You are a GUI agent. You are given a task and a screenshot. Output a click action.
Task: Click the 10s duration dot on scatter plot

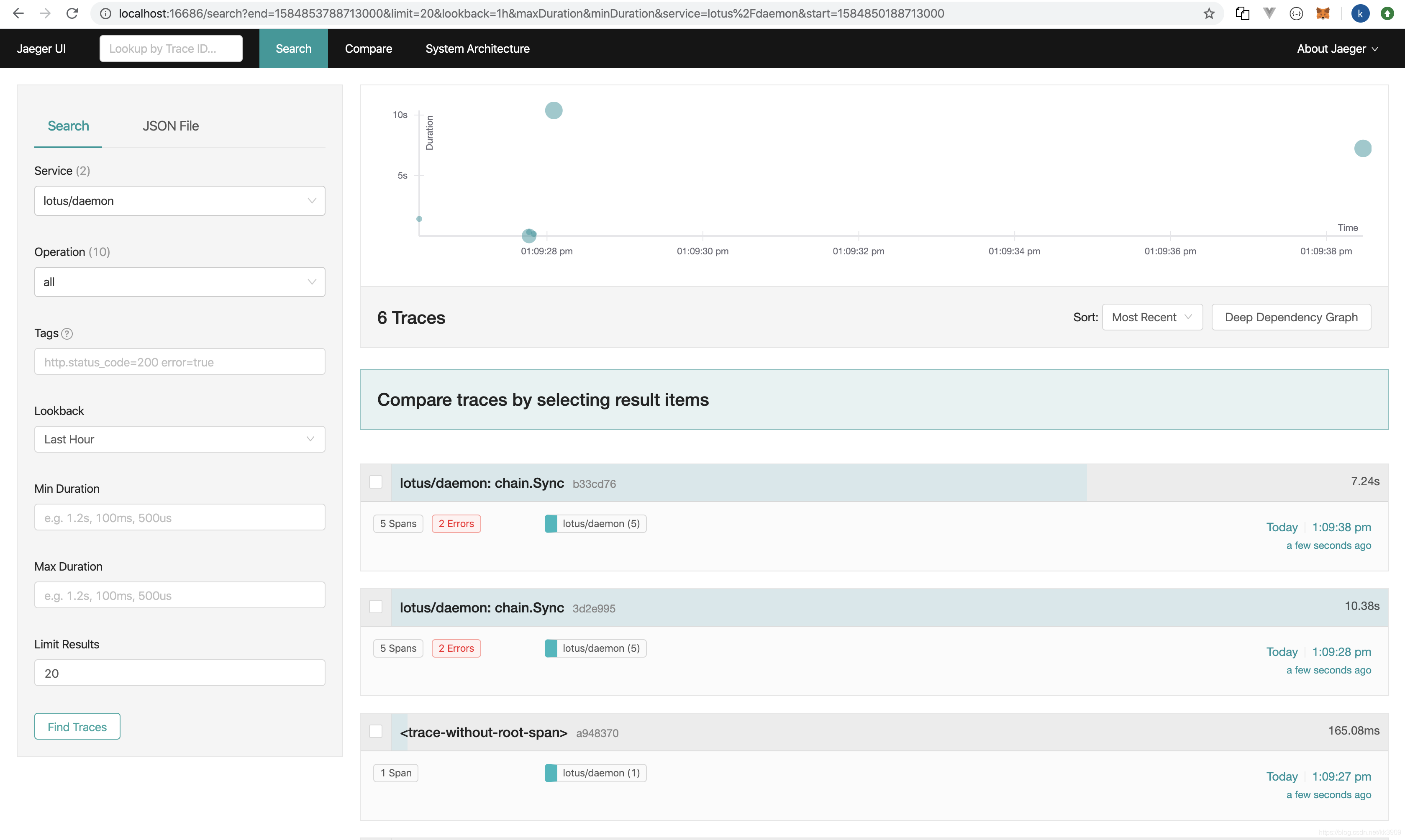tap(553, 110)
